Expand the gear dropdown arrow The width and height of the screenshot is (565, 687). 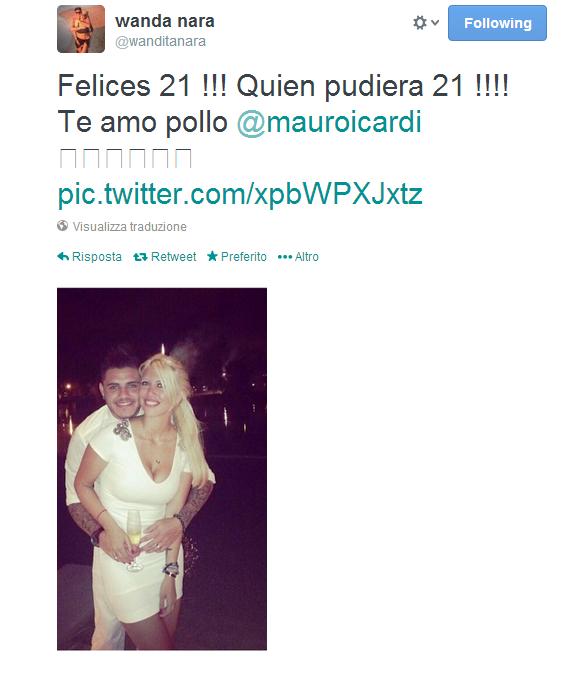(435, 22)
